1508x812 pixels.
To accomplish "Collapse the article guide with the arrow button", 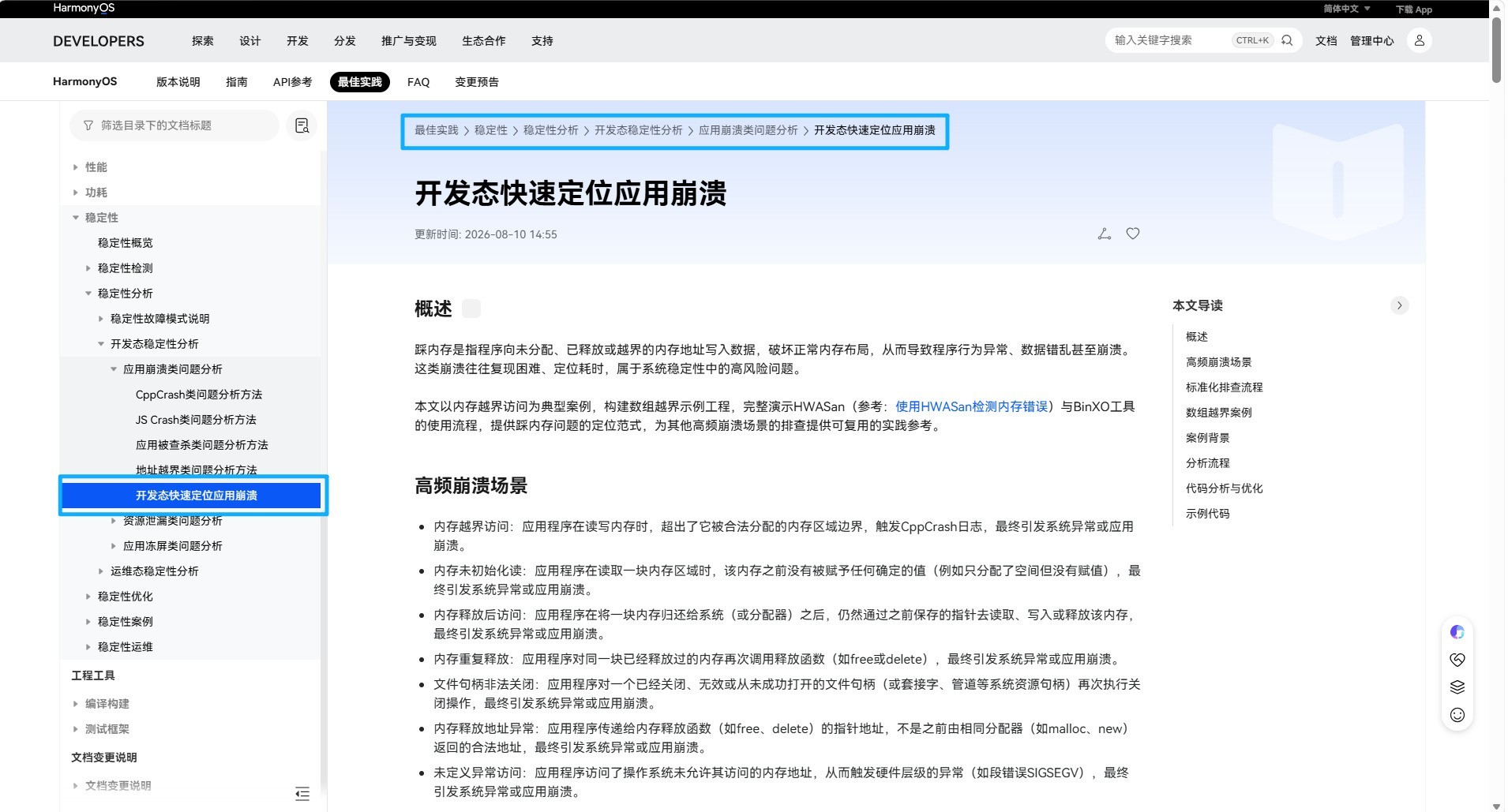I will (x=1400, y=305).
